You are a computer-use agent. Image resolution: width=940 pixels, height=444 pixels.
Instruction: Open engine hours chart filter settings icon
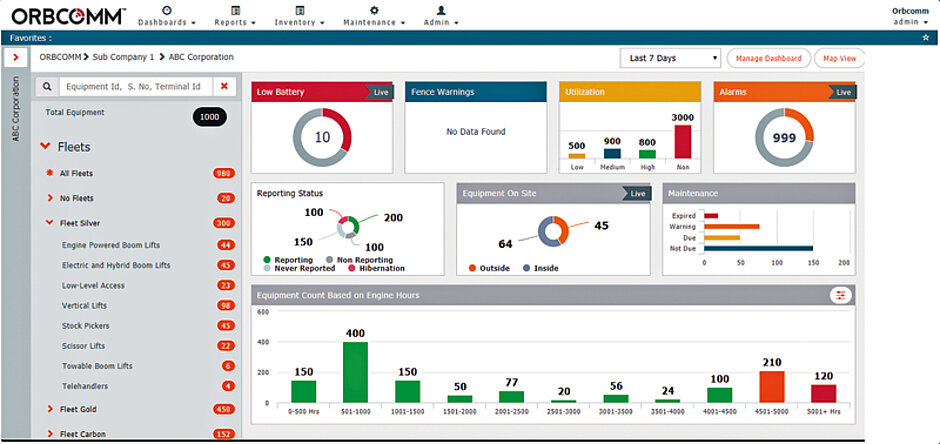(841, 295)
